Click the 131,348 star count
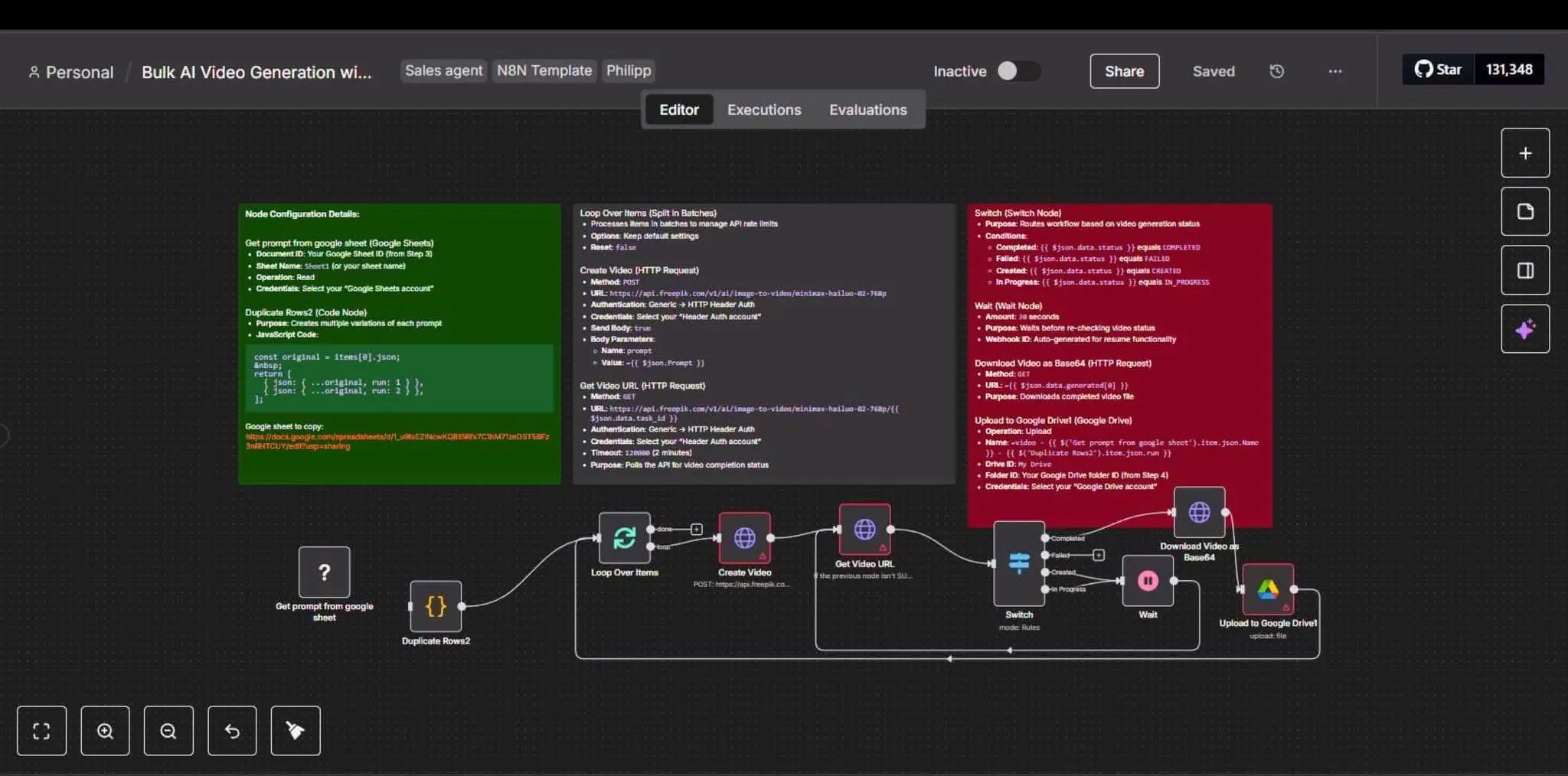The width and height of the screenshot is (1568, 776). (1509, 70)
